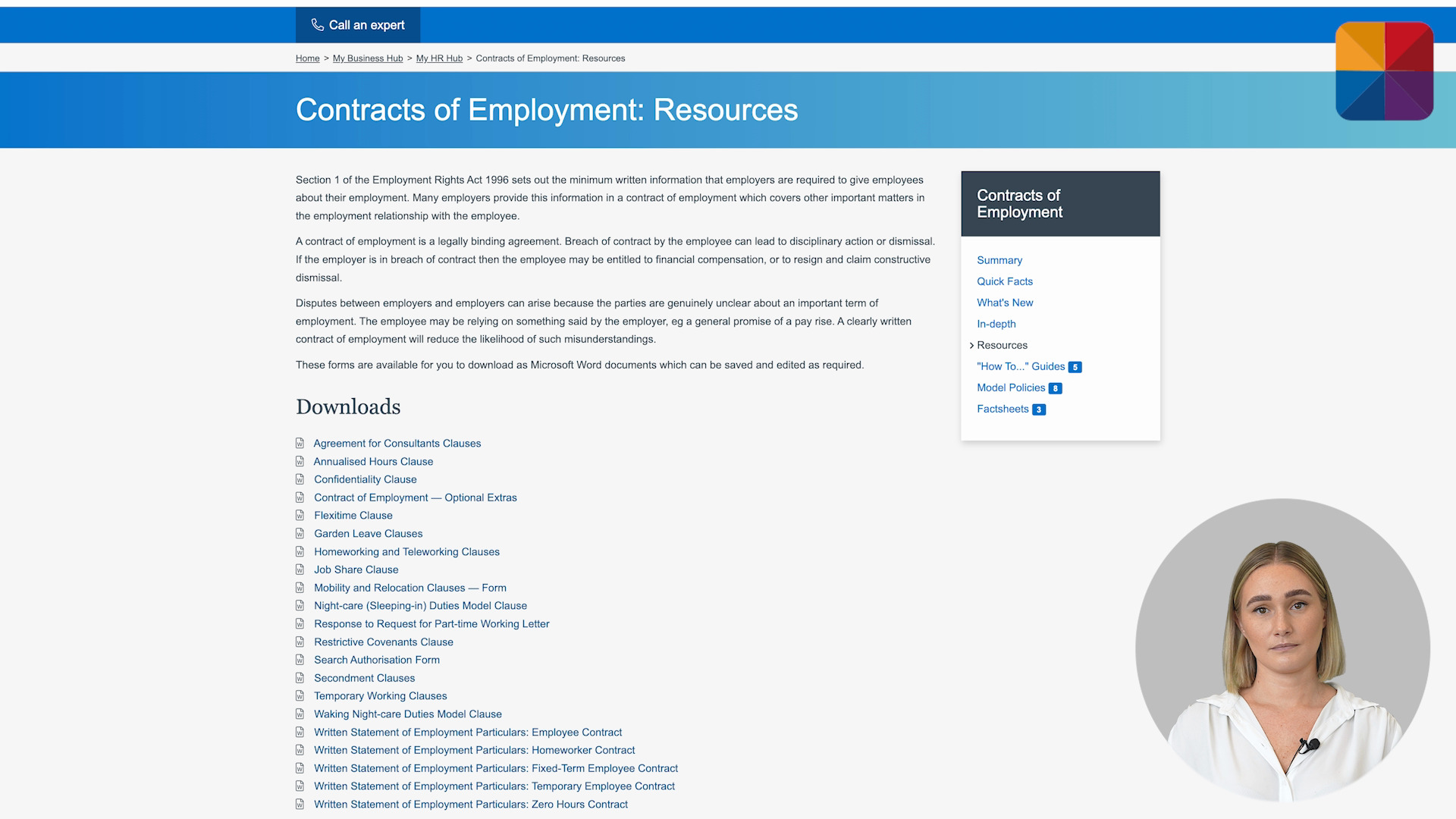The width and height of the screenshot is (1456, 819).
Task: Download the Garden Leave Clauses document
Action: (x=369, y=534)
